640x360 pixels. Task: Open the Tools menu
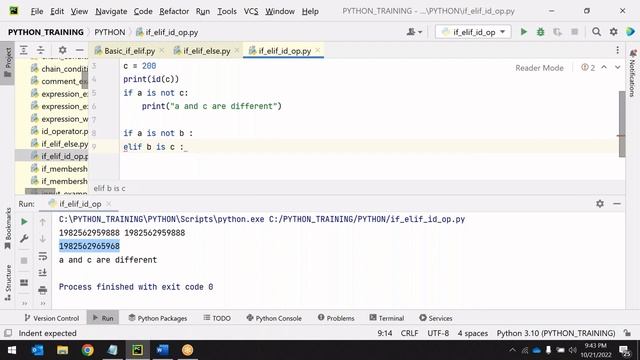coord(227,11)
